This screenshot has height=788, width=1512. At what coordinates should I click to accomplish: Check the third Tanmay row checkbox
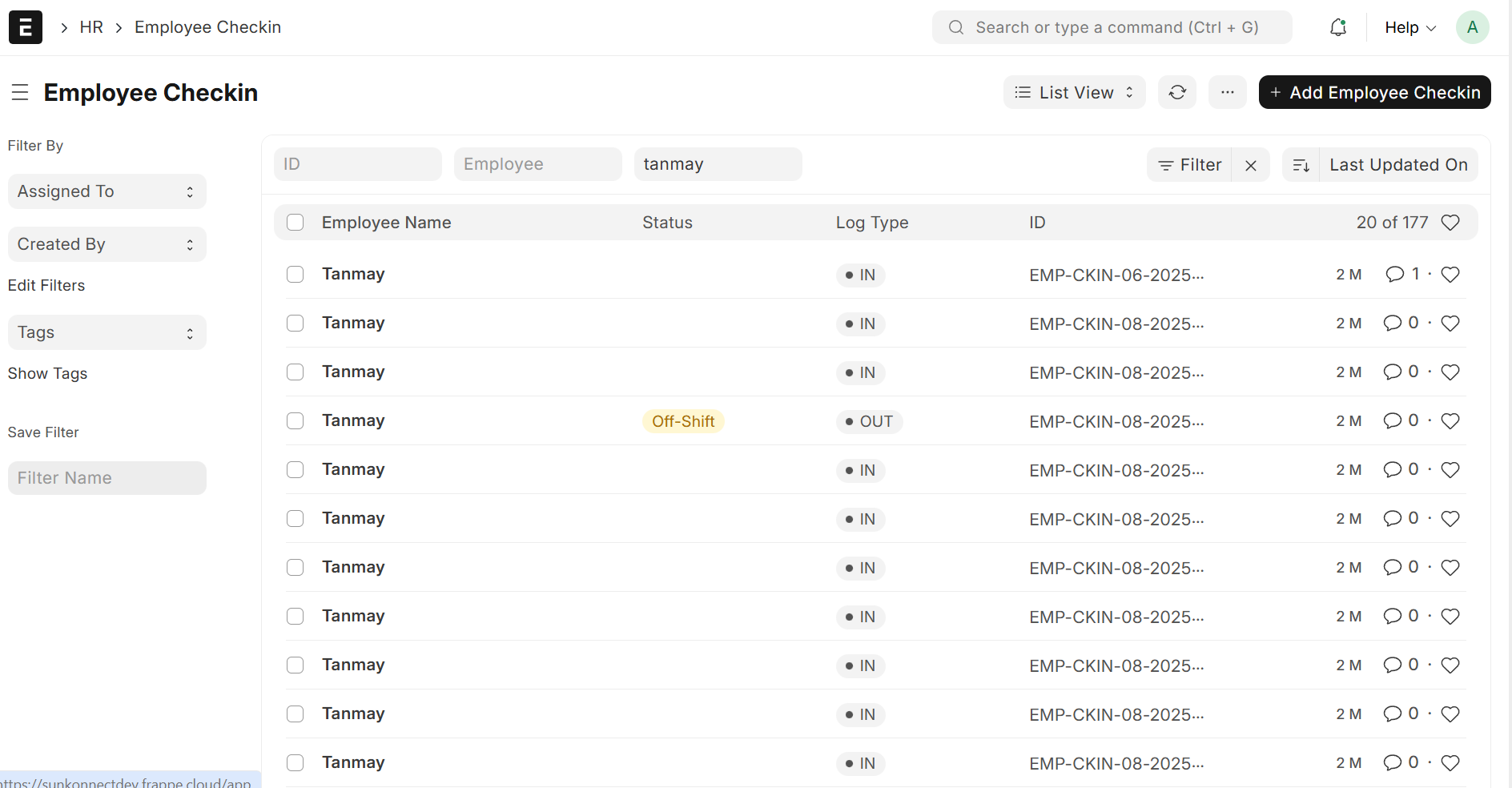click(x=296, y=372)
